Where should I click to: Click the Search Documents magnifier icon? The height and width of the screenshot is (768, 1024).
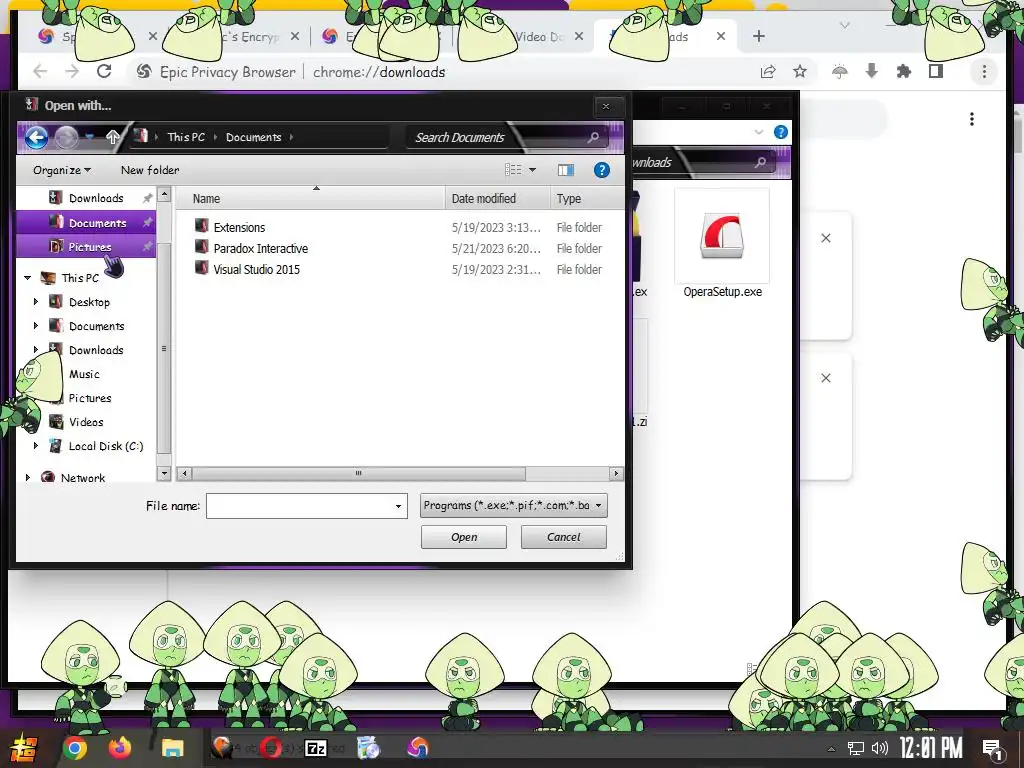pos(593,137)
